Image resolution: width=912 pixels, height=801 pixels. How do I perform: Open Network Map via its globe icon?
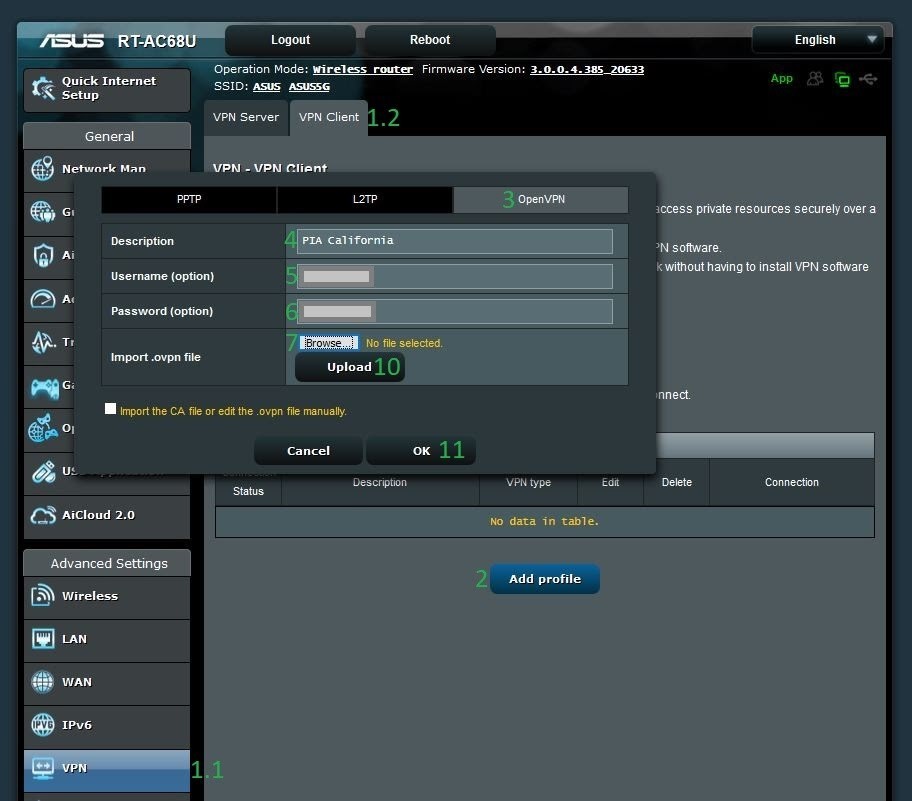pos(42,169)
